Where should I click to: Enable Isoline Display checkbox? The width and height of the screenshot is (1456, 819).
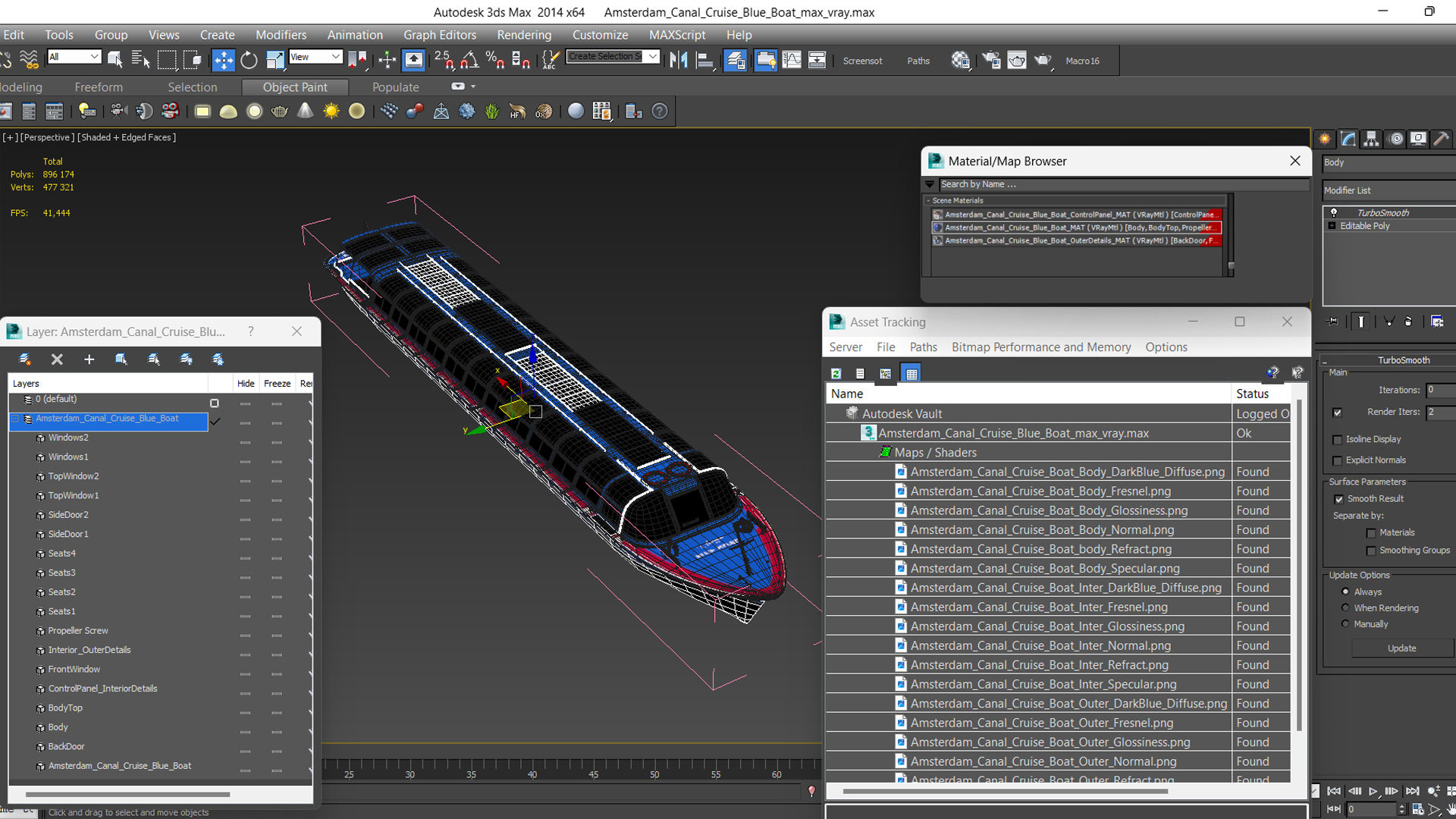click(x=1338, y=440)
